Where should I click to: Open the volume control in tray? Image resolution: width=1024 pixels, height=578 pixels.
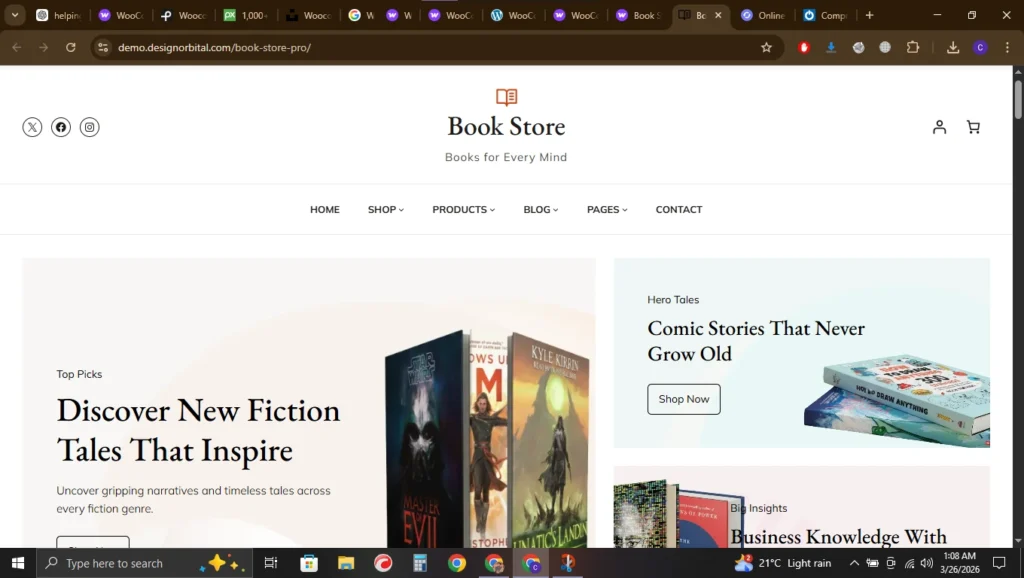926,563
